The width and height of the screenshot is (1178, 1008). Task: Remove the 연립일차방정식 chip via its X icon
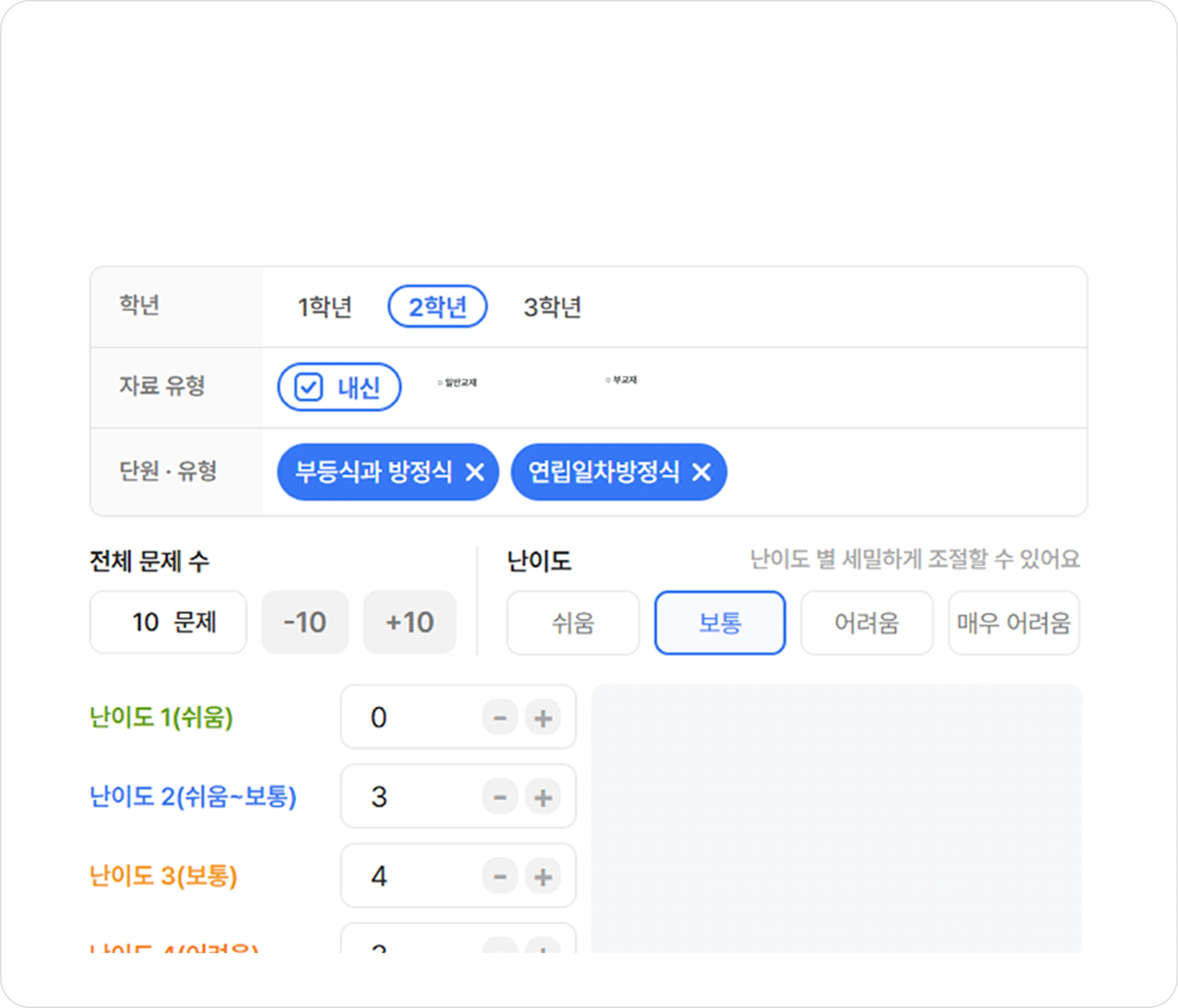tap(703, 472)
